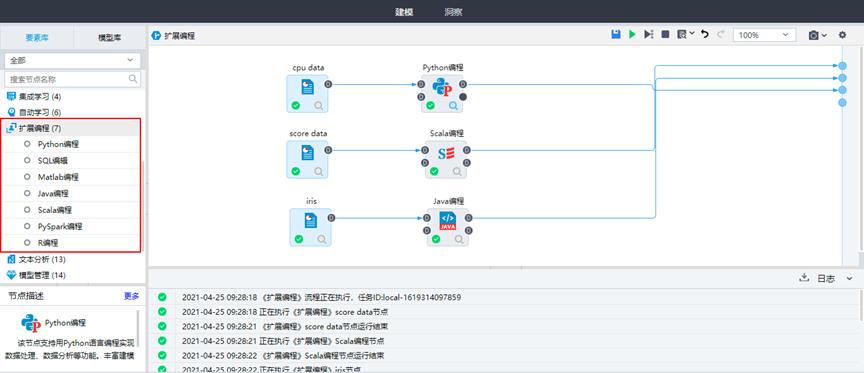The width and height of the screenshot is (864, 373).
Task: Open the 建模 top navigation tab
Action: click(404, 12)
